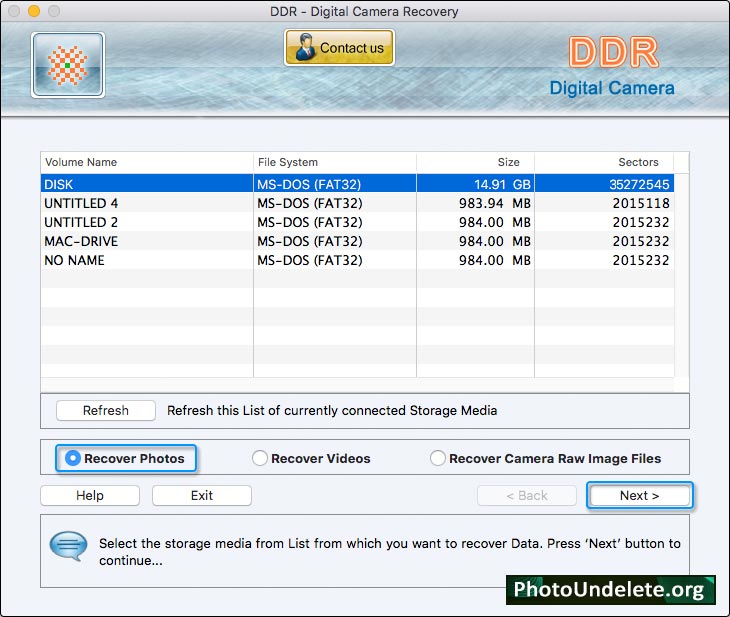Viewport: 730px width, 617px height.
Task: Click the Next > button
Action: click(x=640, y=495)
